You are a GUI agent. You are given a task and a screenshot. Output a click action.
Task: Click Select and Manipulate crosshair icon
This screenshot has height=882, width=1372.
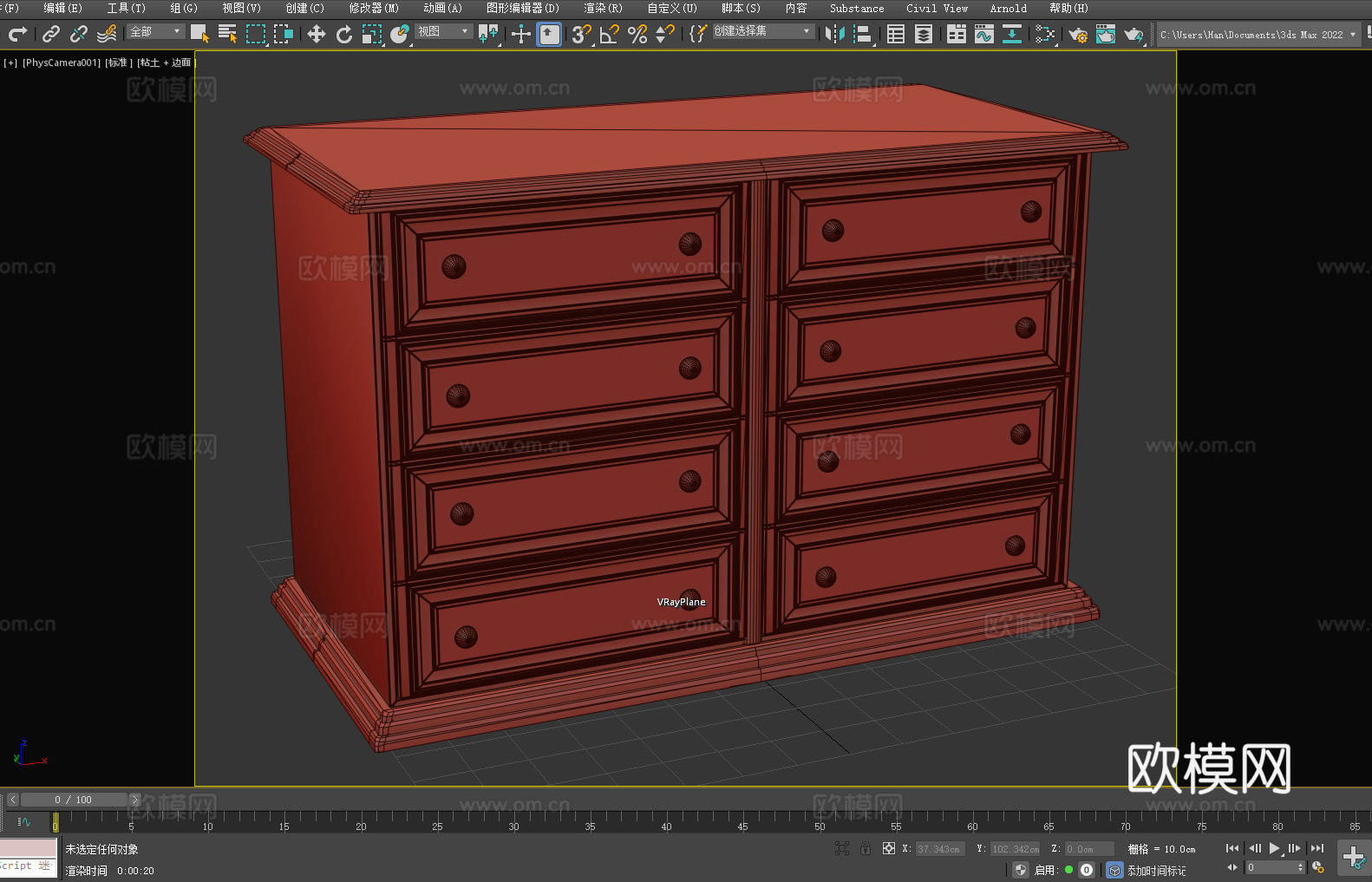[x=521, y=34]
